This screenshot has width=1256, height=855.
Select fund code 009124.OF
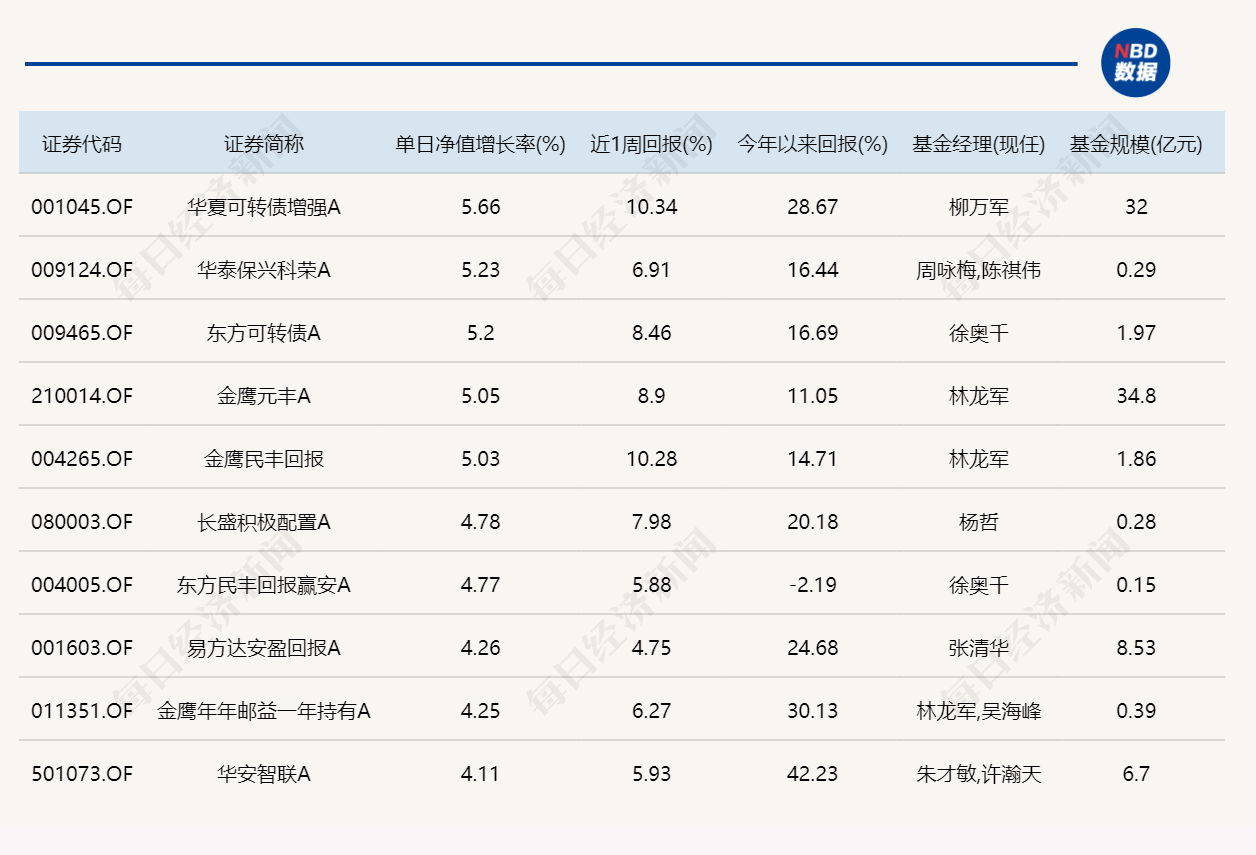pos(82,270)
